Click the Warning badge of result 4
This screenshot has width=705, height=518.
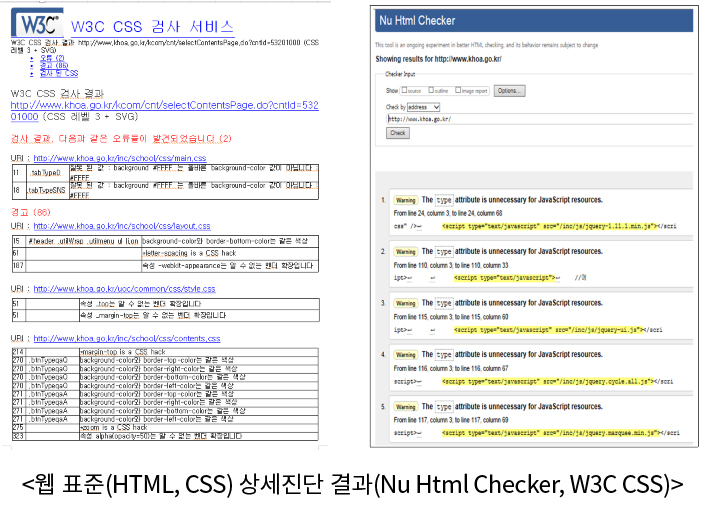(x=406, y=355)
